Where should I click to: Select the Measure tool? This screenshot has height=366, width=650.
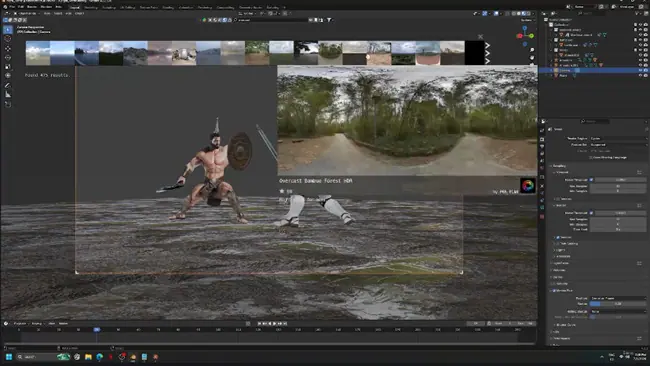coord(8,95)
